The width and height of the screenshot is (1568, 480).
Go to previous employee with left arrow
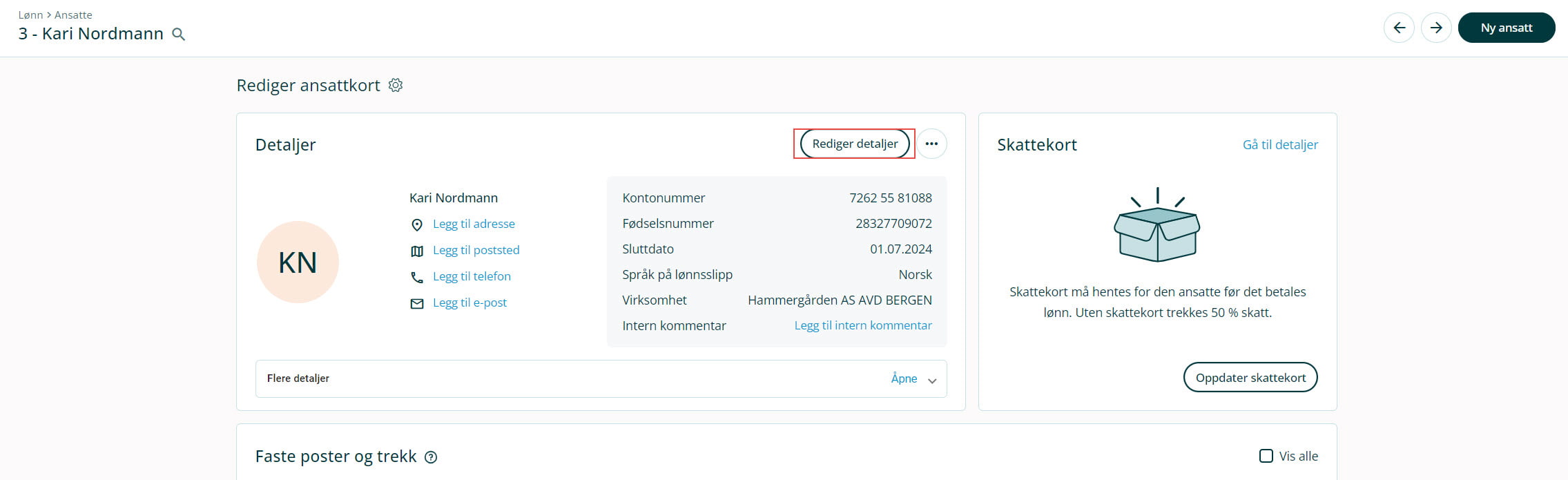pos(1399,28)
